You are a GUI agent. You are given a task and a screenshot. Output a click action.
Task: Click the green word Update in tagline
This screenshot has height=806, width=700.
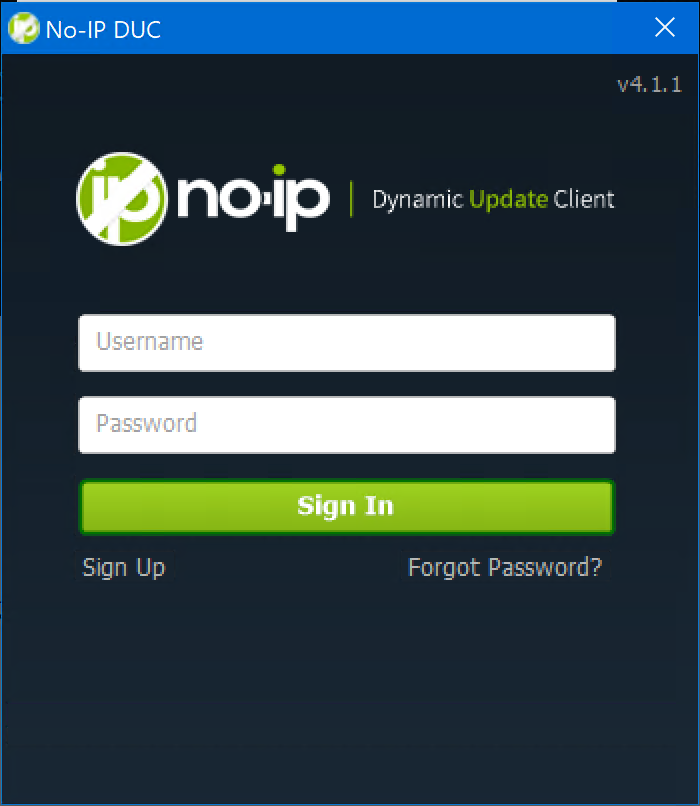click(x=509, y=199)
